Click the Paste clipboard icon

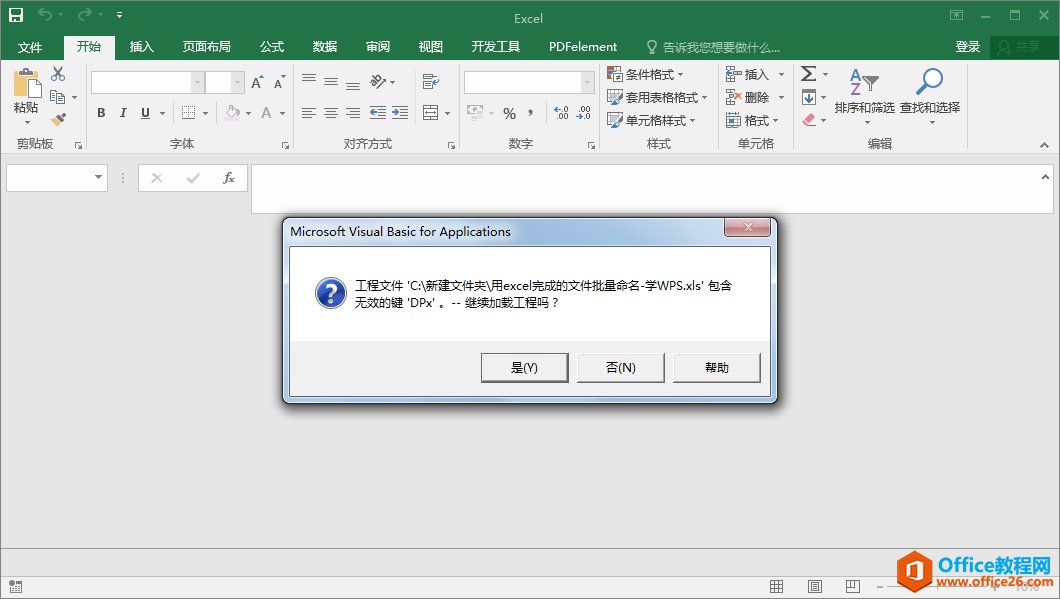[26, 83]
